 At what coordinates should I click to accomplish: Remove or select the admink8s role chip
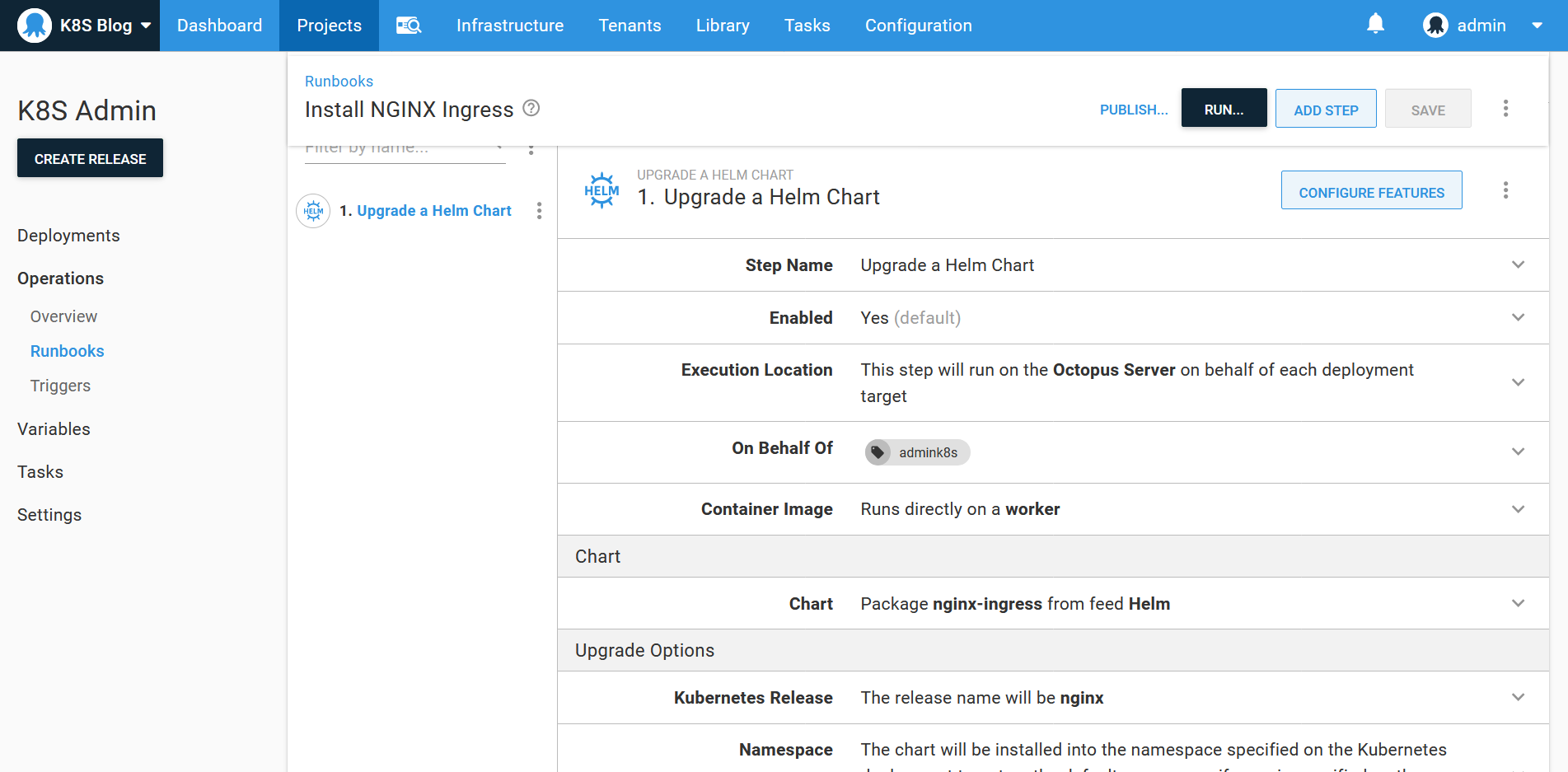pyautogui.click(x=917, y=452)
